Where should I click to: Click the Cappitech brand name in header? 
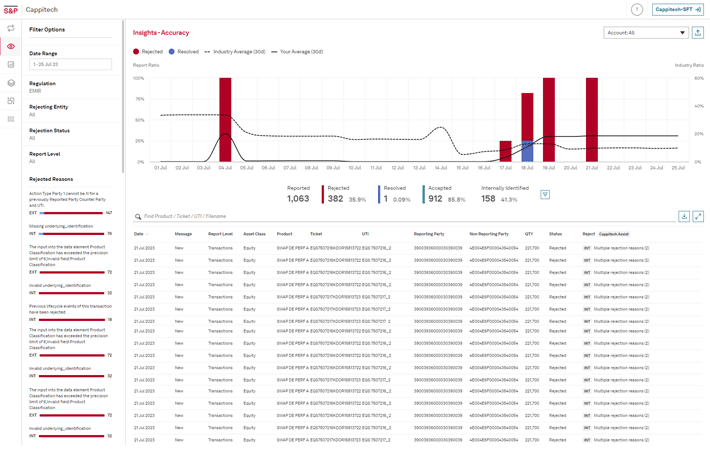tap(42, 10)
